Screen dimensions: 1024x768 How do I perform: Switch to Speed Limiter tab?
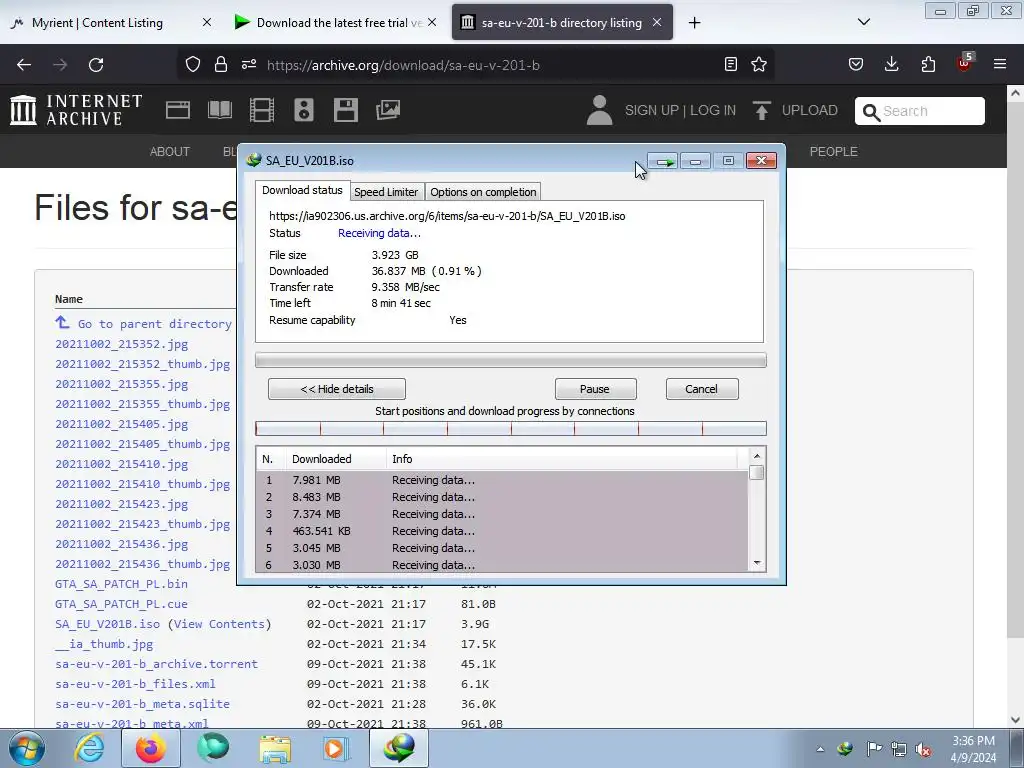pyautogui.click(x=386, y=192)
